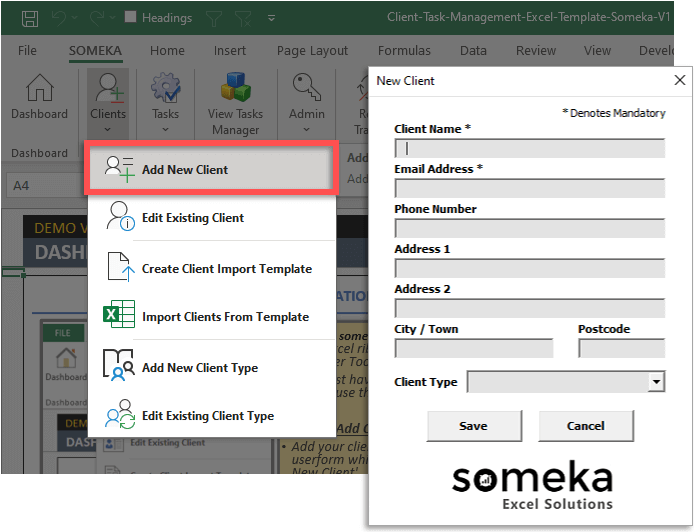The image size is (694, 532).
Task: Choose Edit Existing Client menu entry
Action: pos(211,218)
